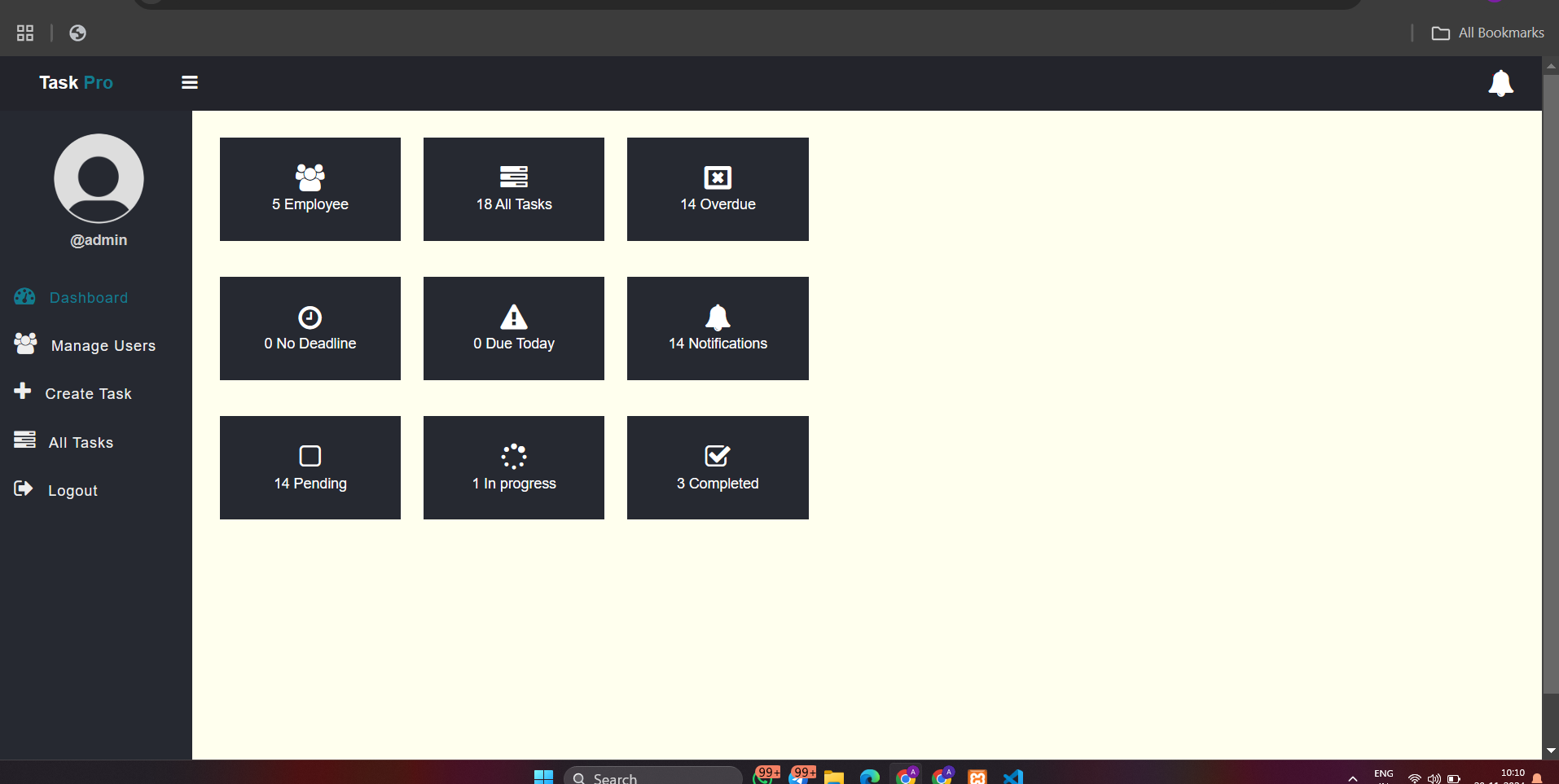
Task: Click the X icon on 14 Overdue card
Action: click(x=717, y=176)
